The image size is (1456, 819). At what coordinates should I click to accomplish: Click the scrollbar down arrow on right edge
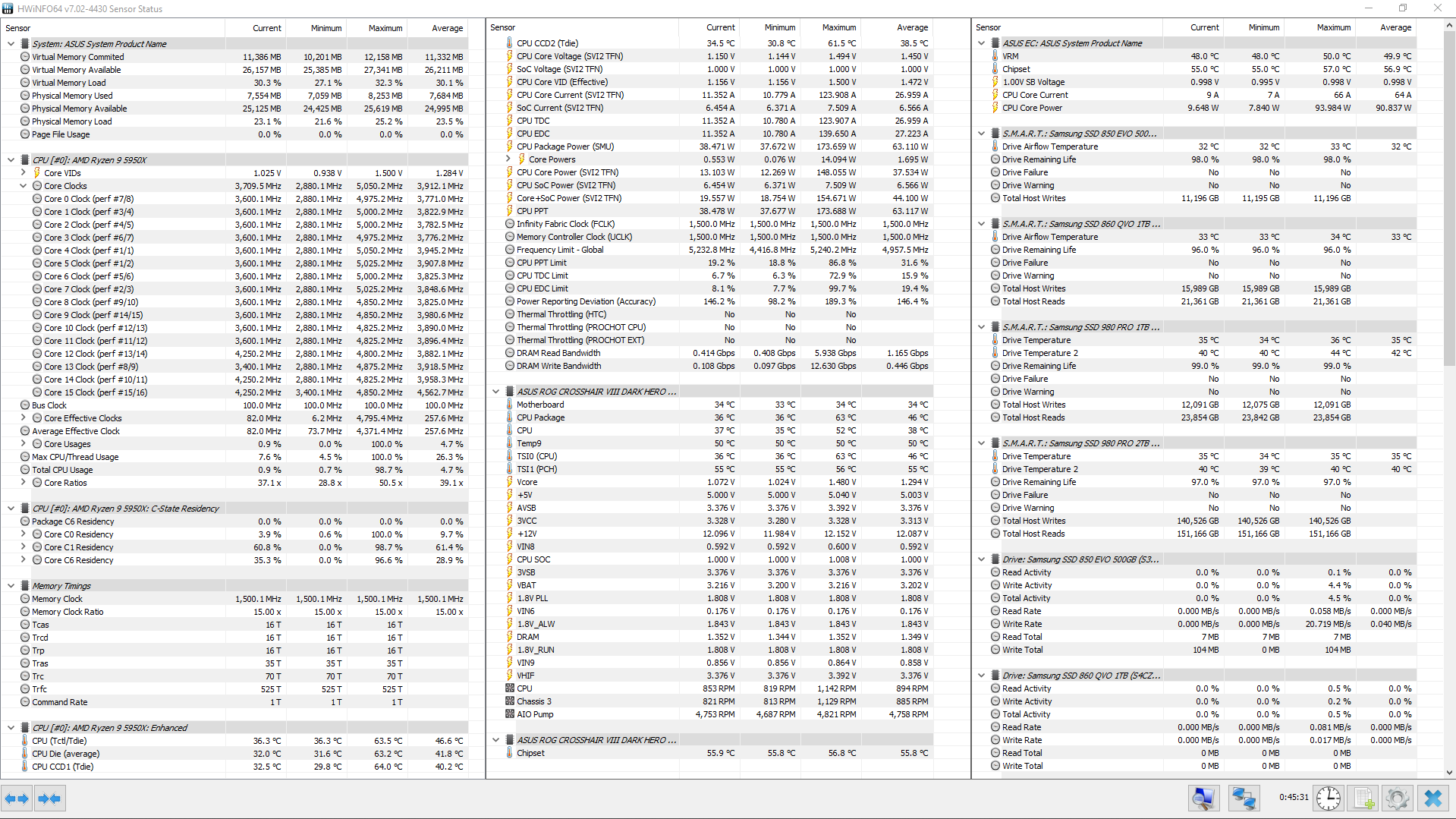(x=1449, y=773)
